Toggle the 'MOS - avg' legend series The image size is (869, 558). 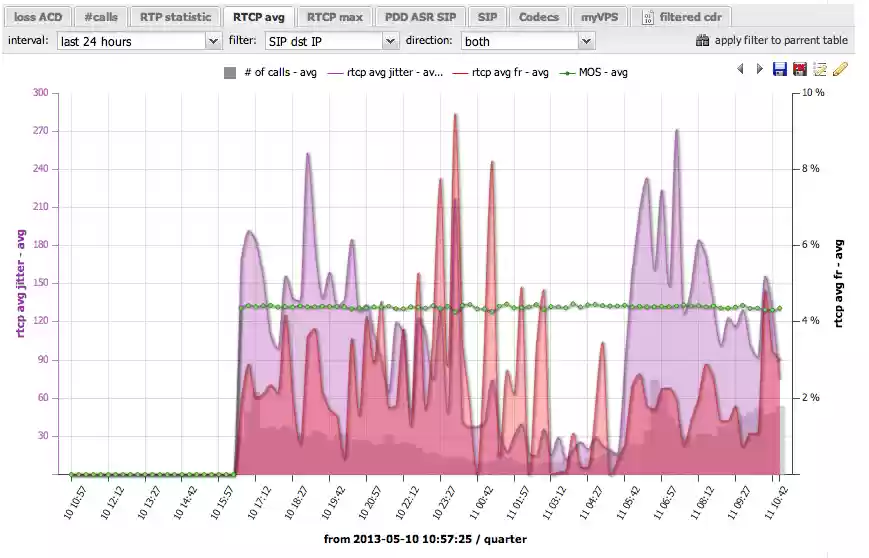[x=593, y=72]
